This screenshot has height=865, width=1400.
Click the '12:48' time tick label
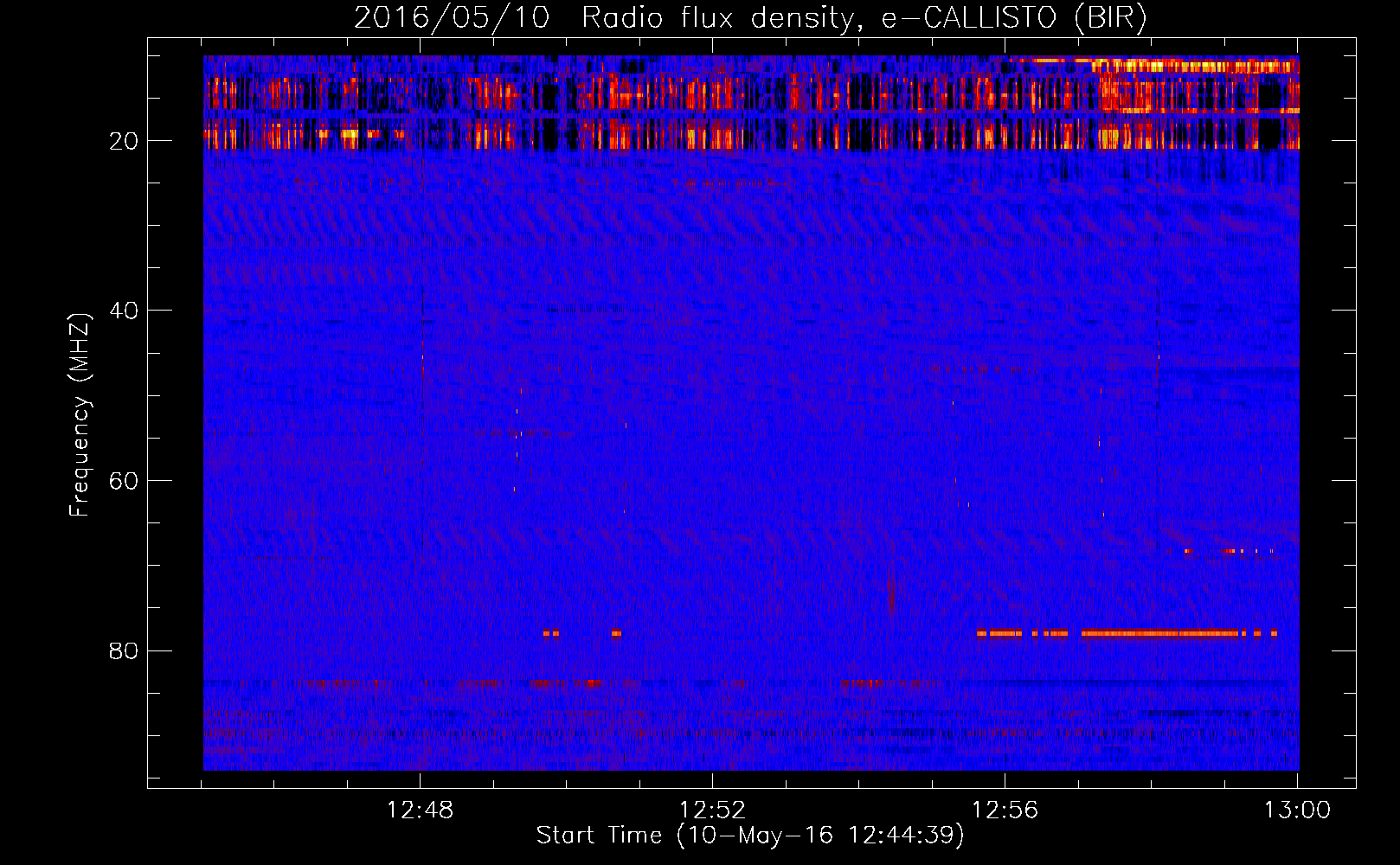[x=420, y=811]
